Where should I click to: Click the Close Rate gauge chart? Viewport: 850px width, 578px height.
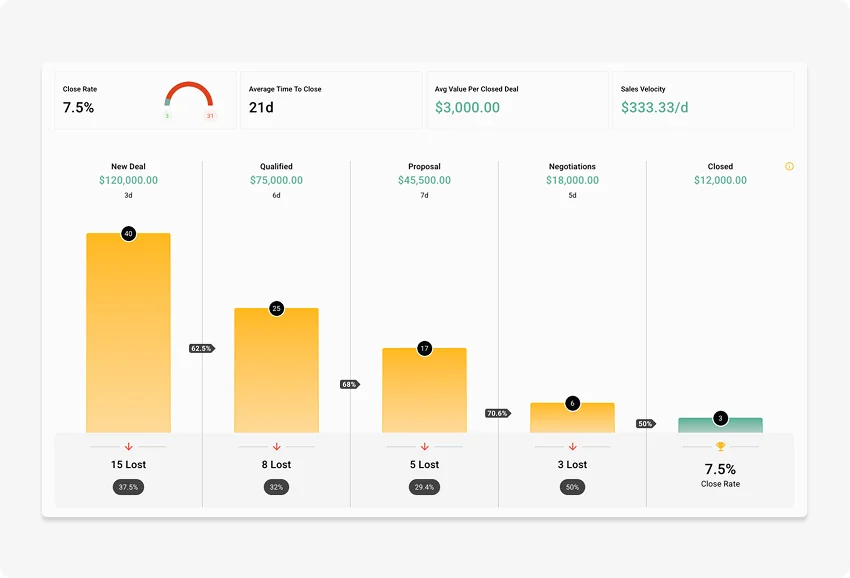tap(189, 100)
